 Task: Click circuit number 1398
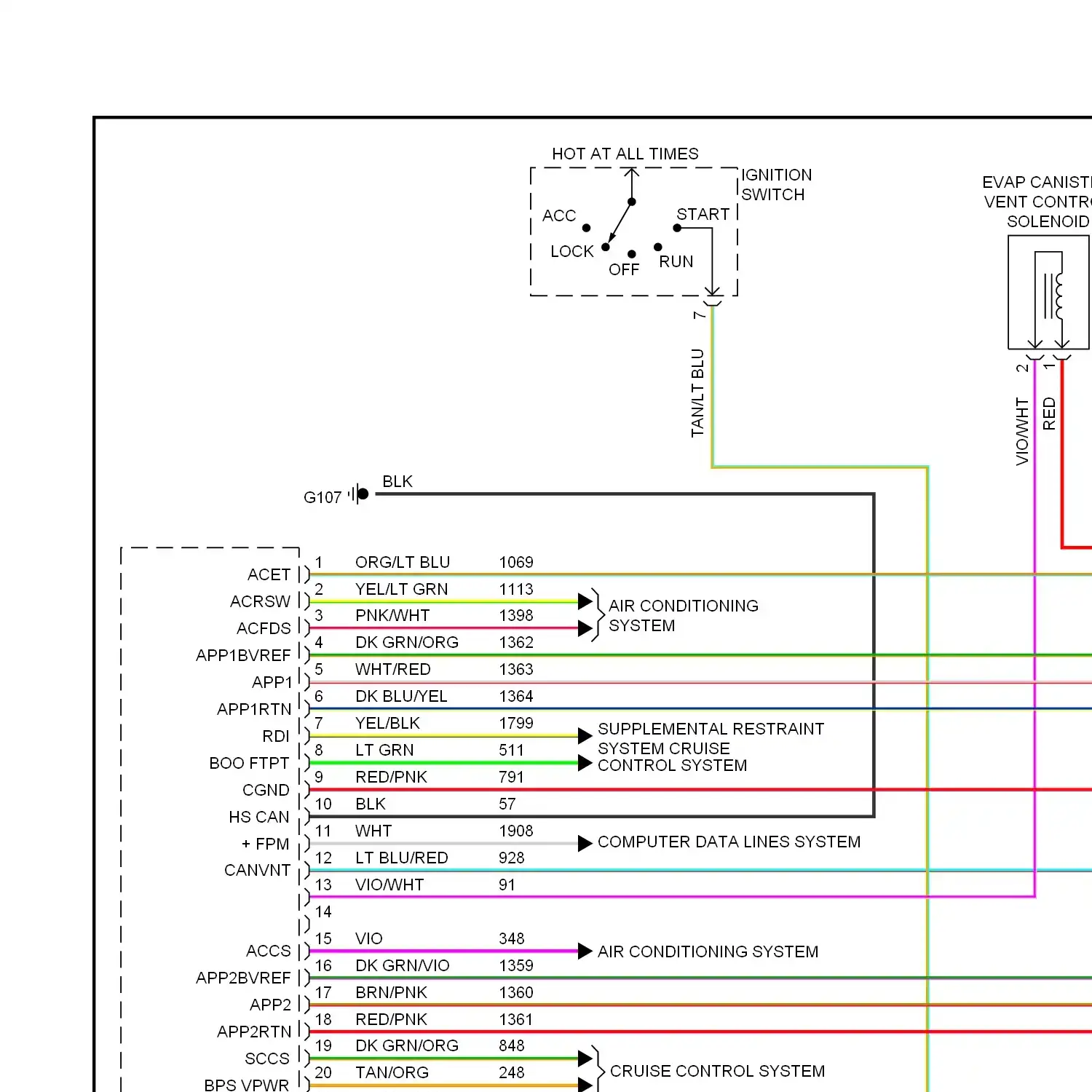pyautogui.click(x=516, y=615)
